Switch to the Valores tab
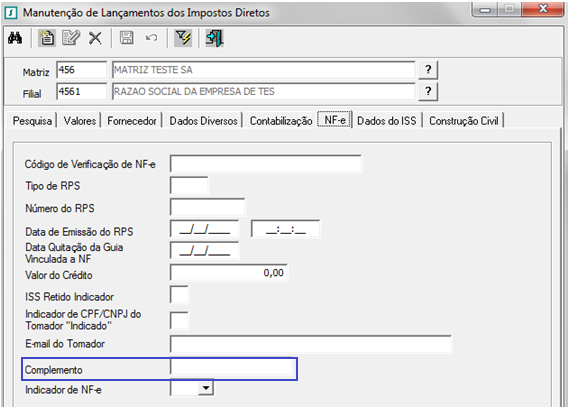 pos(80,120)
